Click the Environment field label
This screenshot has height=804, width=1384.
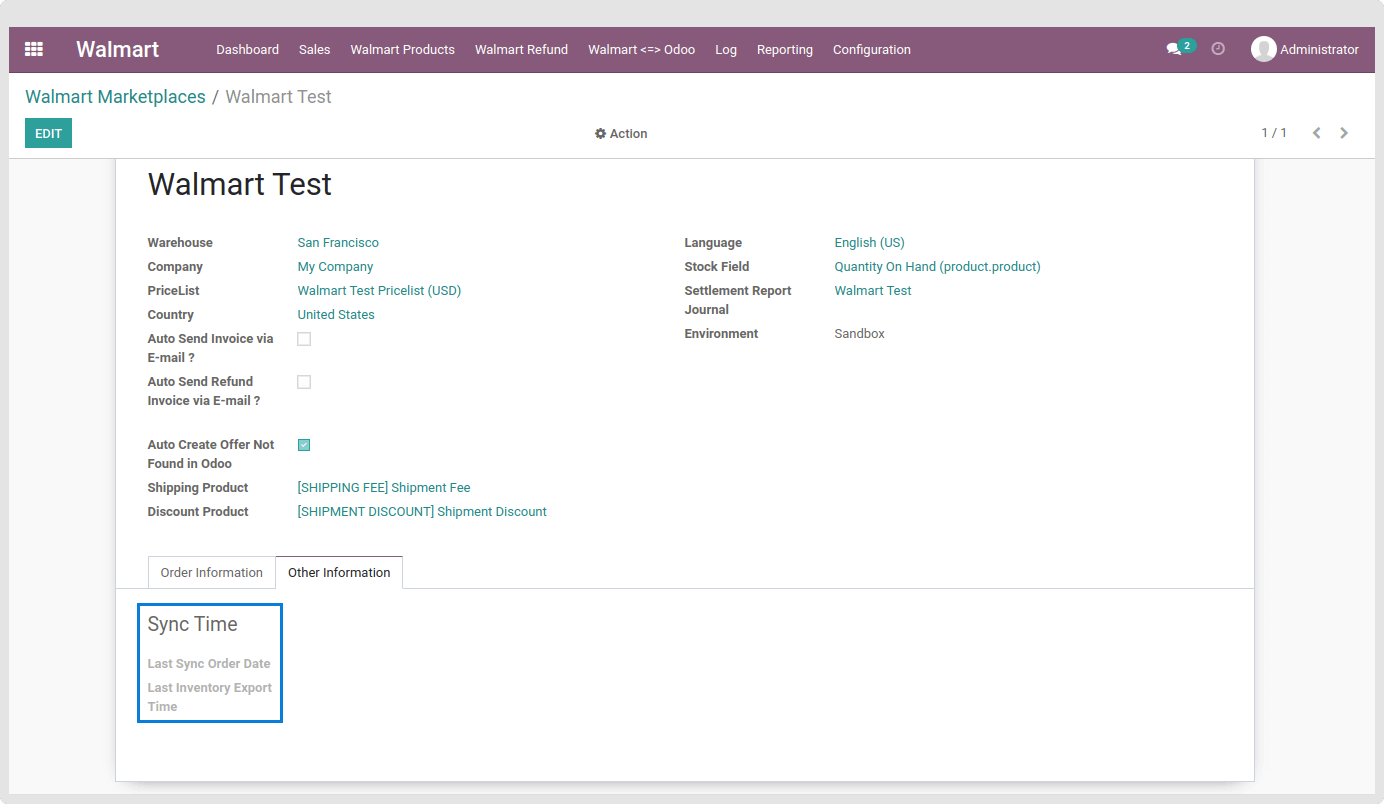pos(721,334)
